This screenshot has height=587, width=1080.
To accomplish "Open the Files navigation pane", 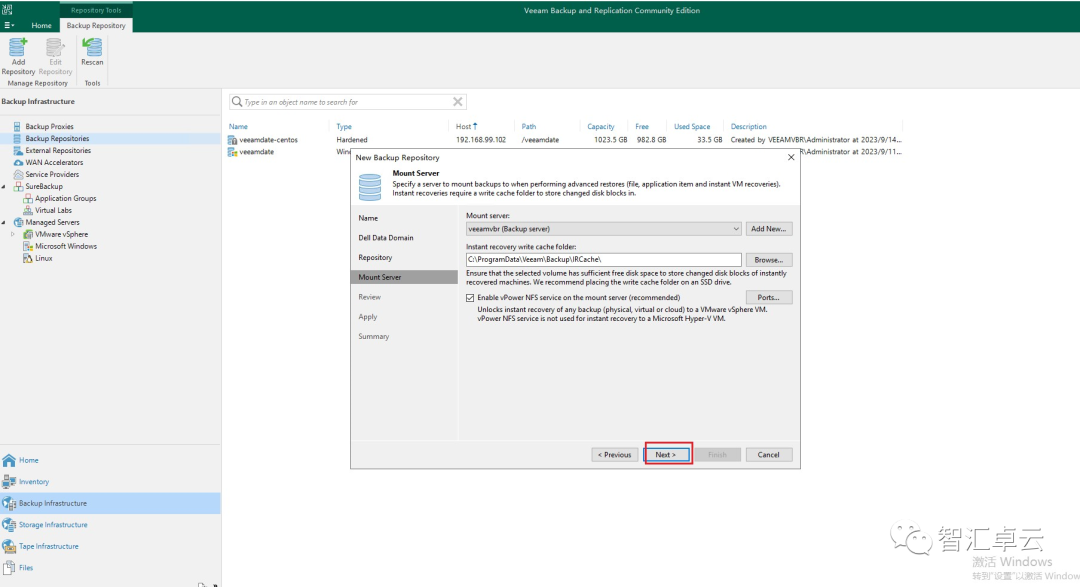I will click(110, 568).
